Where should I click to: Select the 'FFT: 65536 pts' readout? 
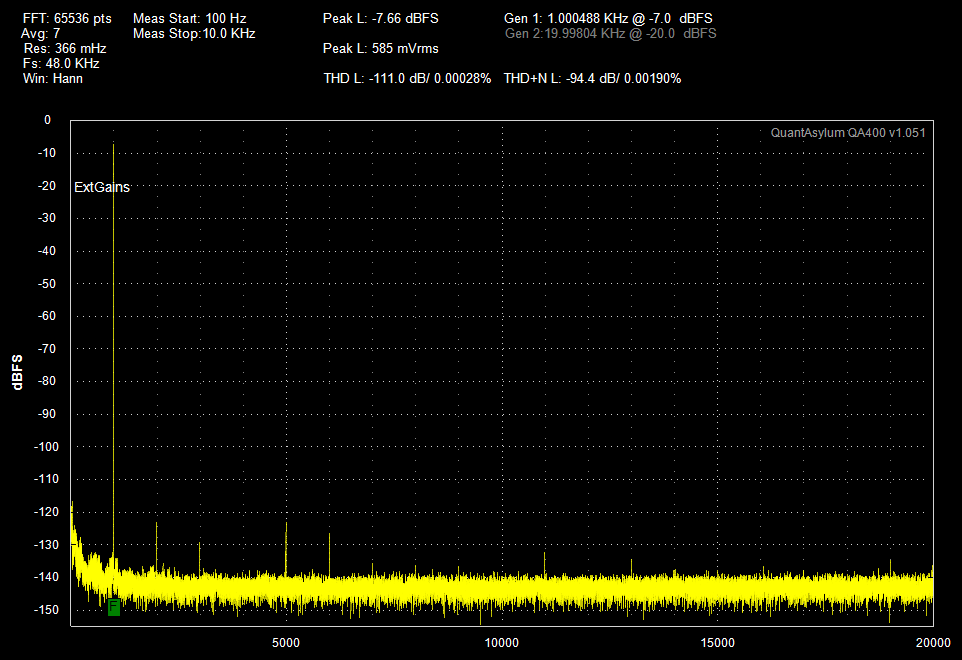click(67, 18)
